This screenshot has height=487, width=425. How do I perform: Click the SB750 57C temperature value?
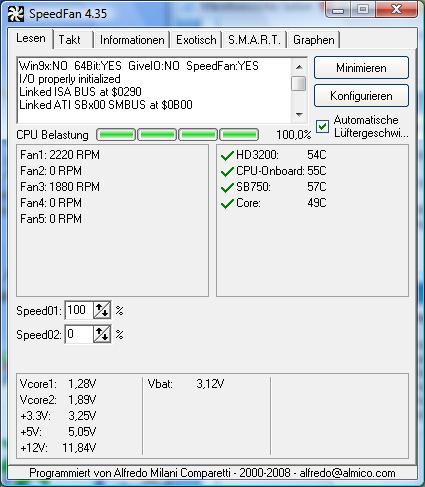(317, 187)
